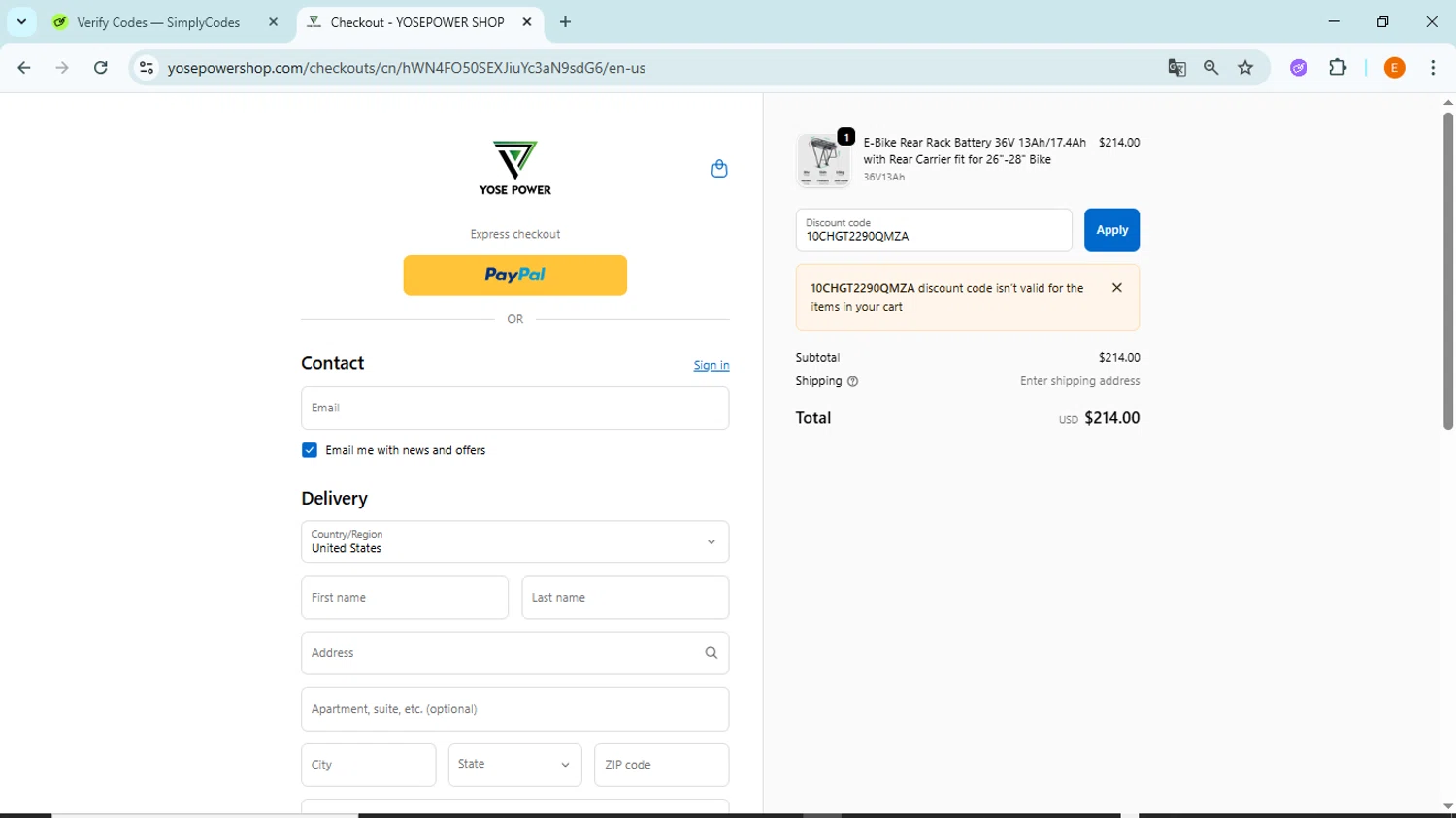Click the First name field
Viewport: 1456px width, 818px height.
pyautogui.click(x=405, y=598)
